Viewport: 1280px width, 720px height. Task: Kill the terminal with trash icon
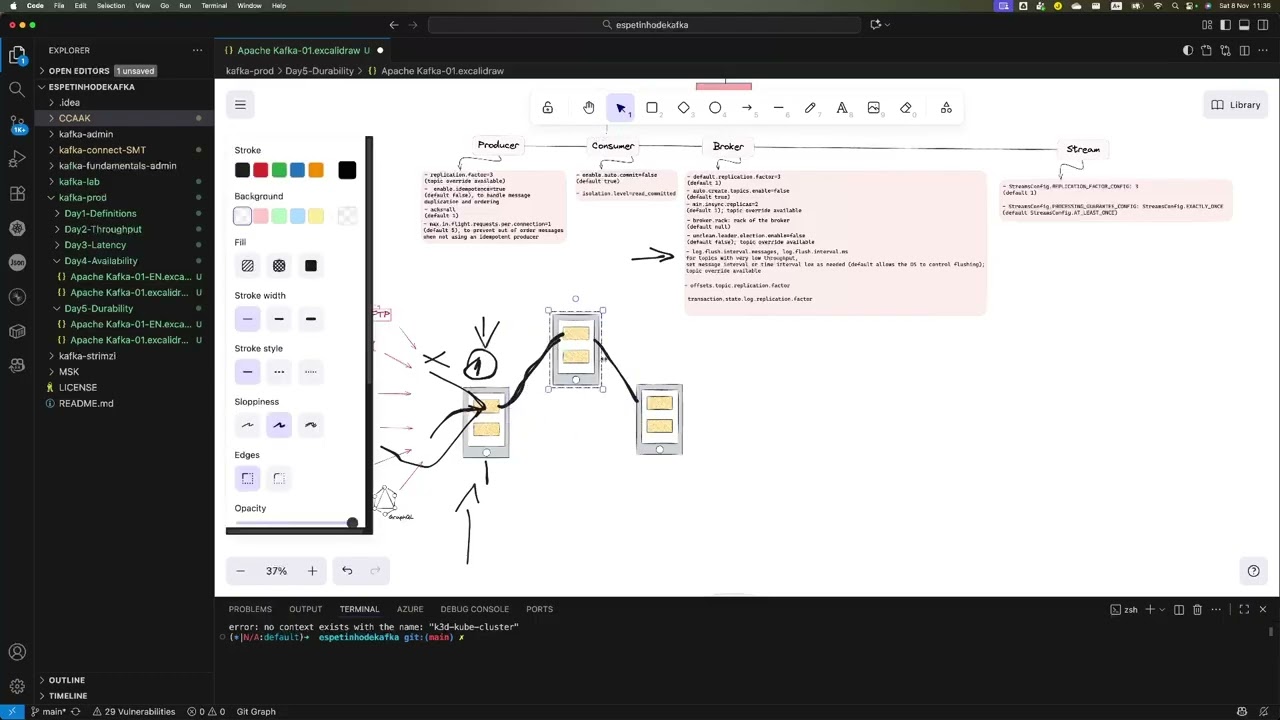(x=1197, y=609)
